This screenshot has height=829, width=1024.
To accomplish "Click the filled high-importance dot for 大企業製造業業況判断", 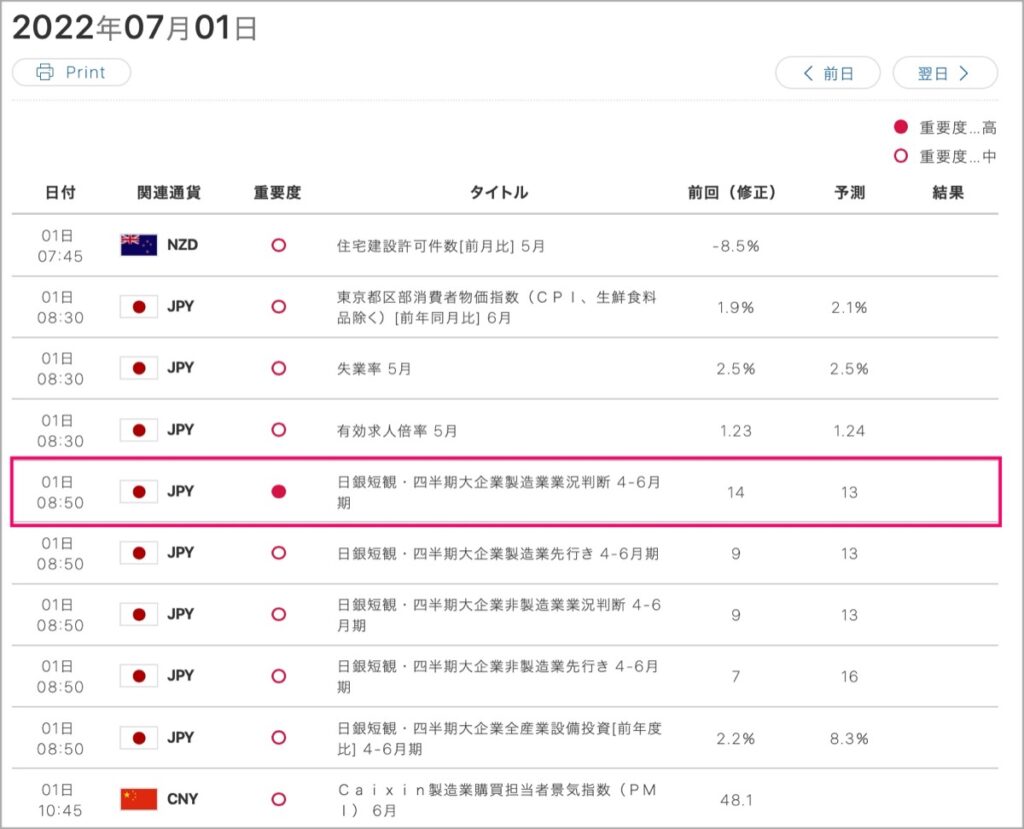I will 279,491.
